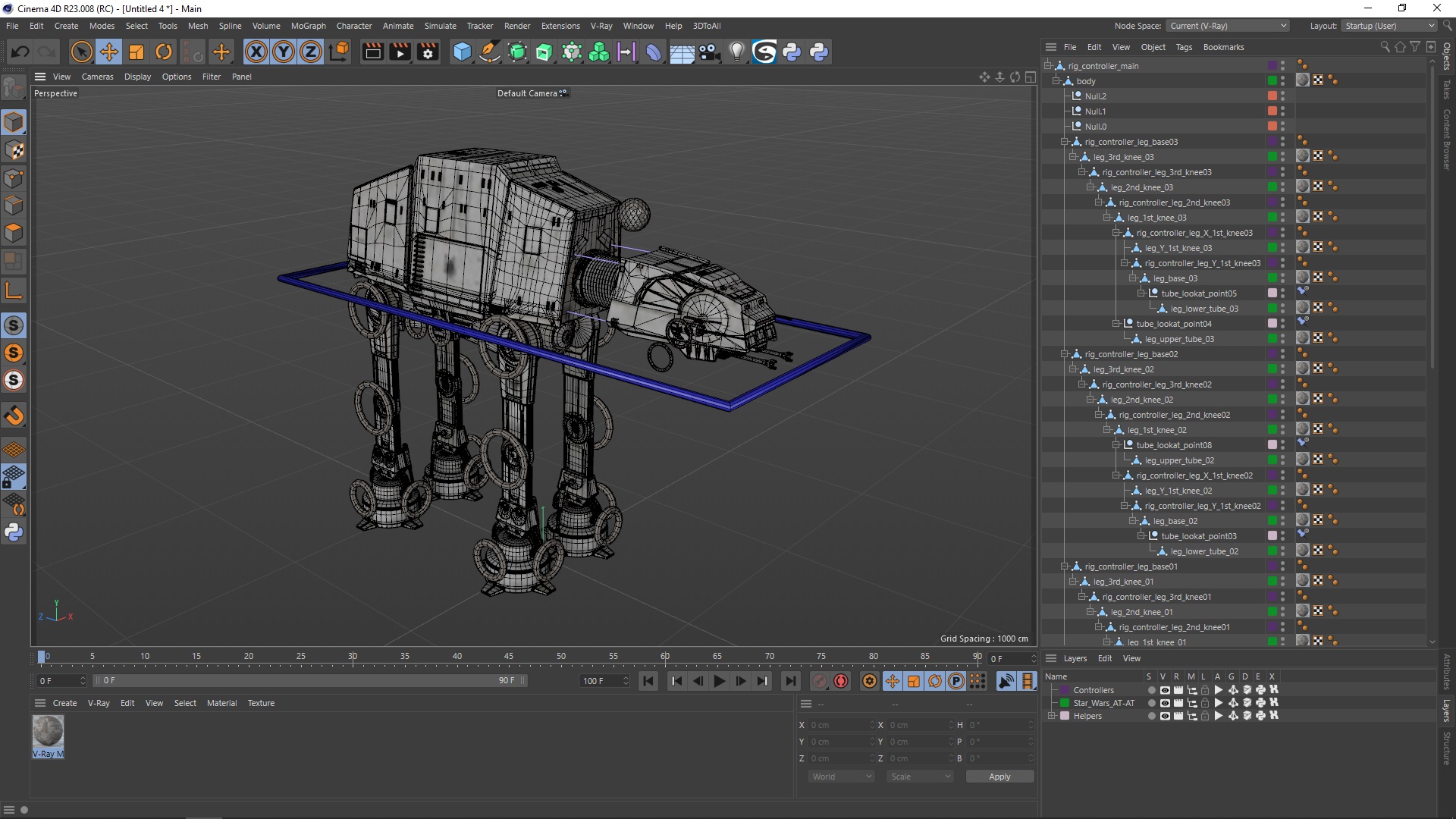Activate the Move tool in the top toolbar
The image size is (1456, 819).
(109, 52)
